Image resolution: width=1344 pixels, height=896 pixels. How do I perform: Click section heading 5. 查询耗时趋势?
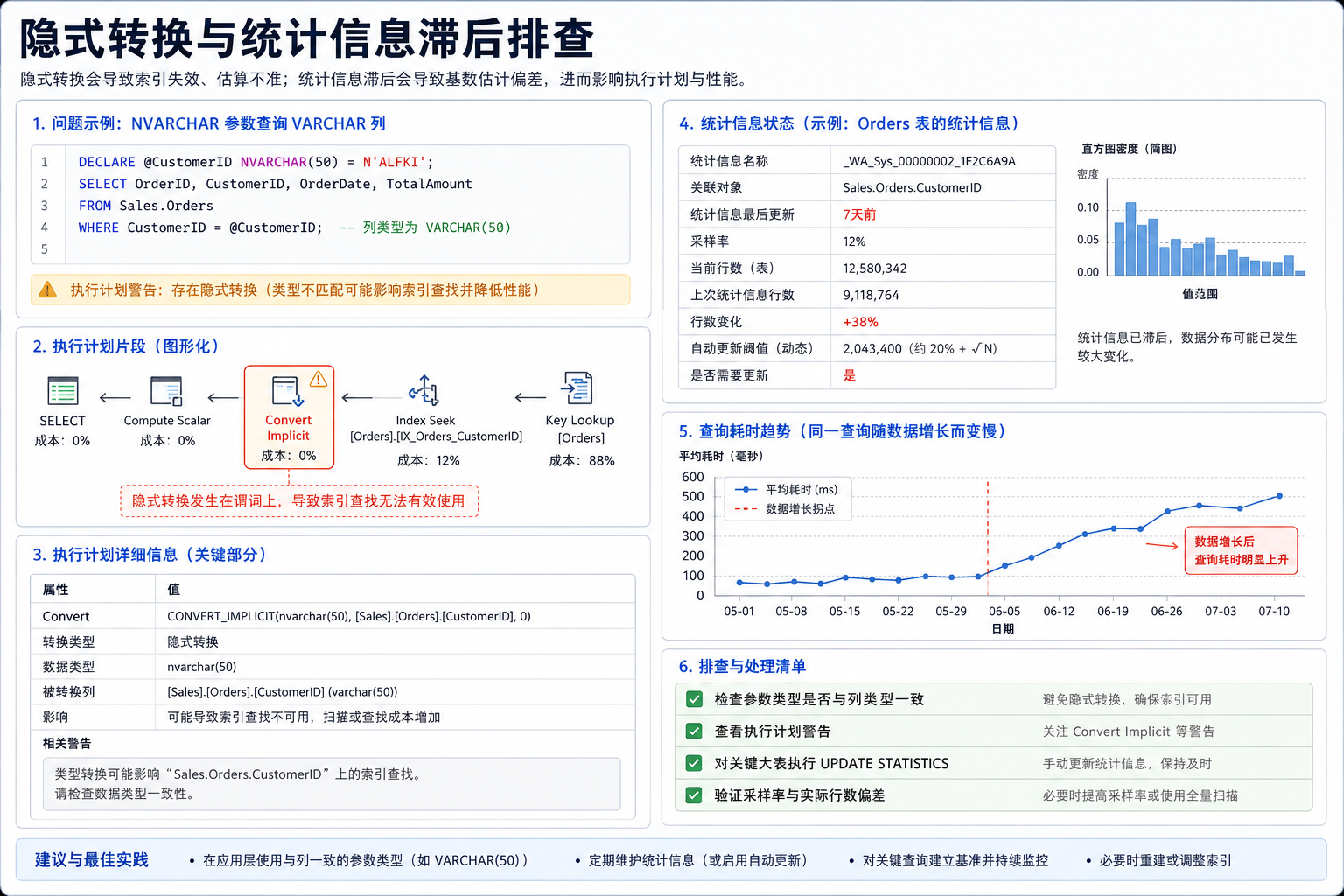843,431
